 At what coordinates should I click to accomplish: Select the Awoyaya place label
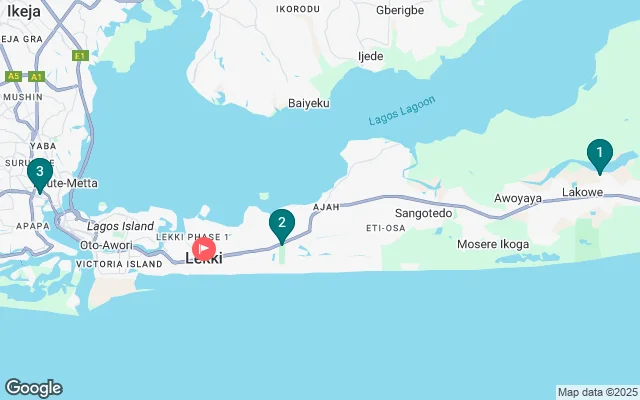[518, 199]
